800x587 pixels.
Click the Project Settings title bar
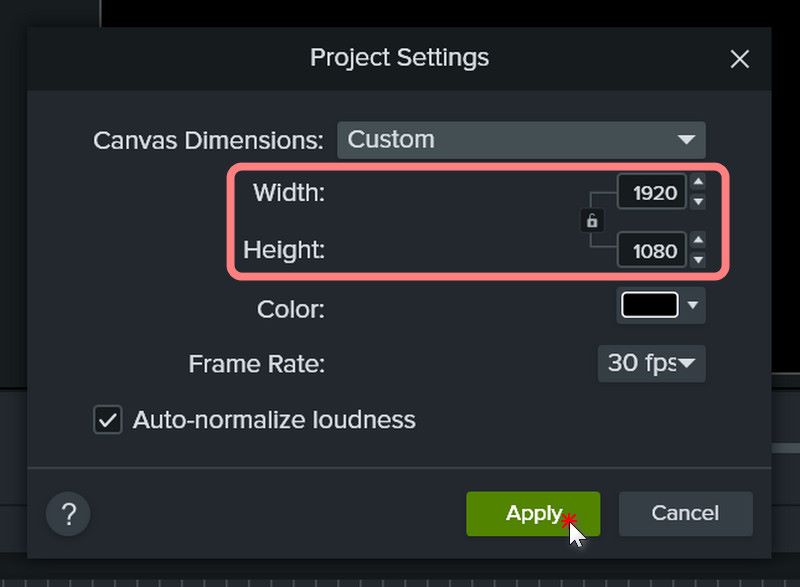click(x=399, y=58)
